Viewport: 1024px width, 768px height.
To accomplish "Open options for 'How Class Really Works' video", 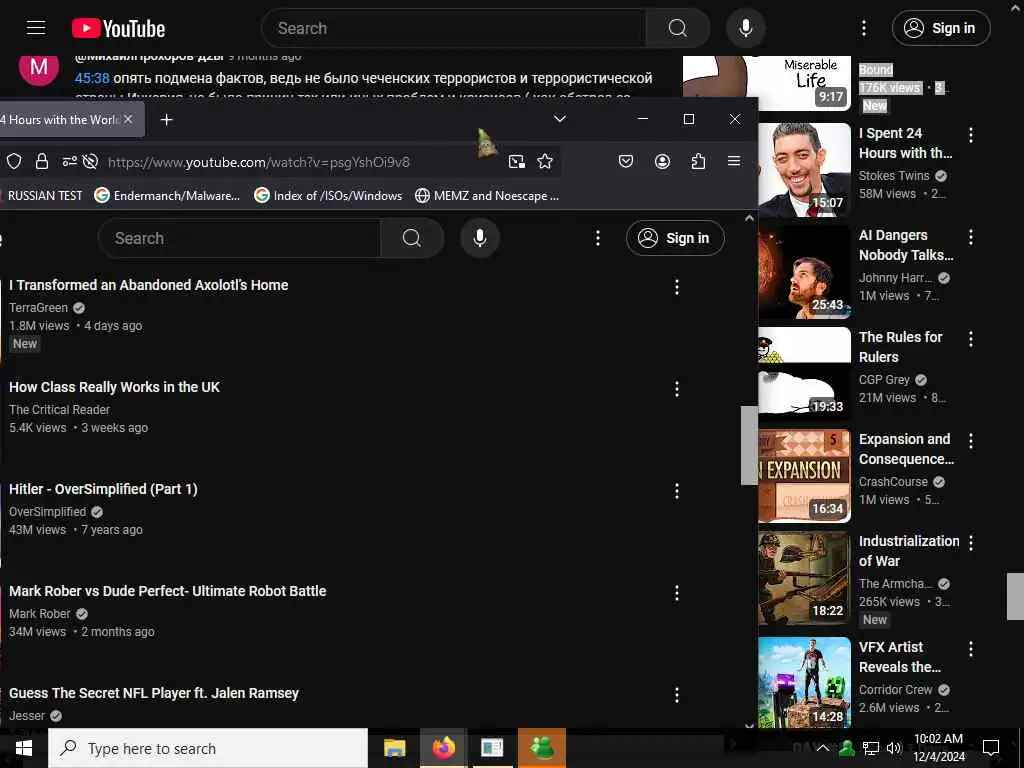I will click(x=677, y=389).
